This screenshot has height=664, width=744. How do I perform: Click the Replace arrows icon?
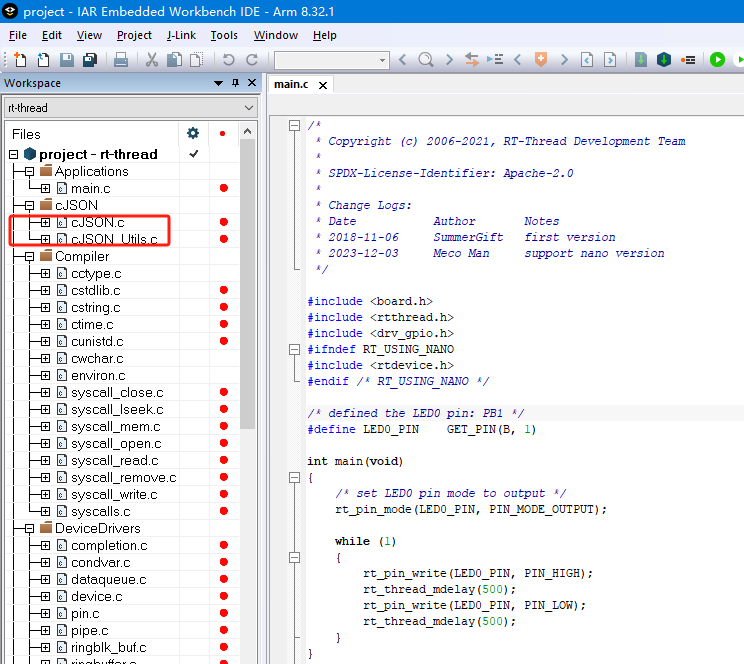point(472,60)
